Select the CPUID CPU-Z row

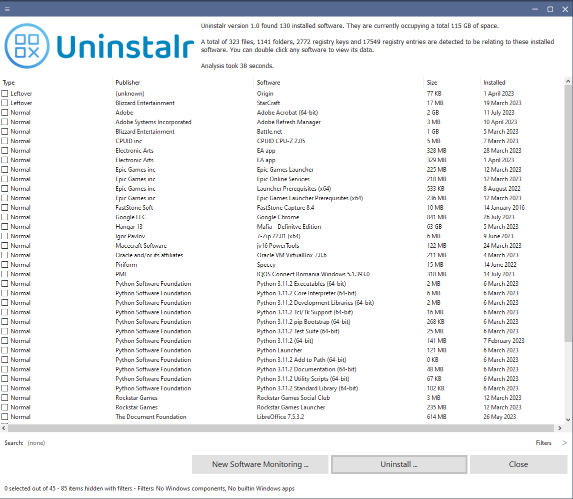click(281, 141)
